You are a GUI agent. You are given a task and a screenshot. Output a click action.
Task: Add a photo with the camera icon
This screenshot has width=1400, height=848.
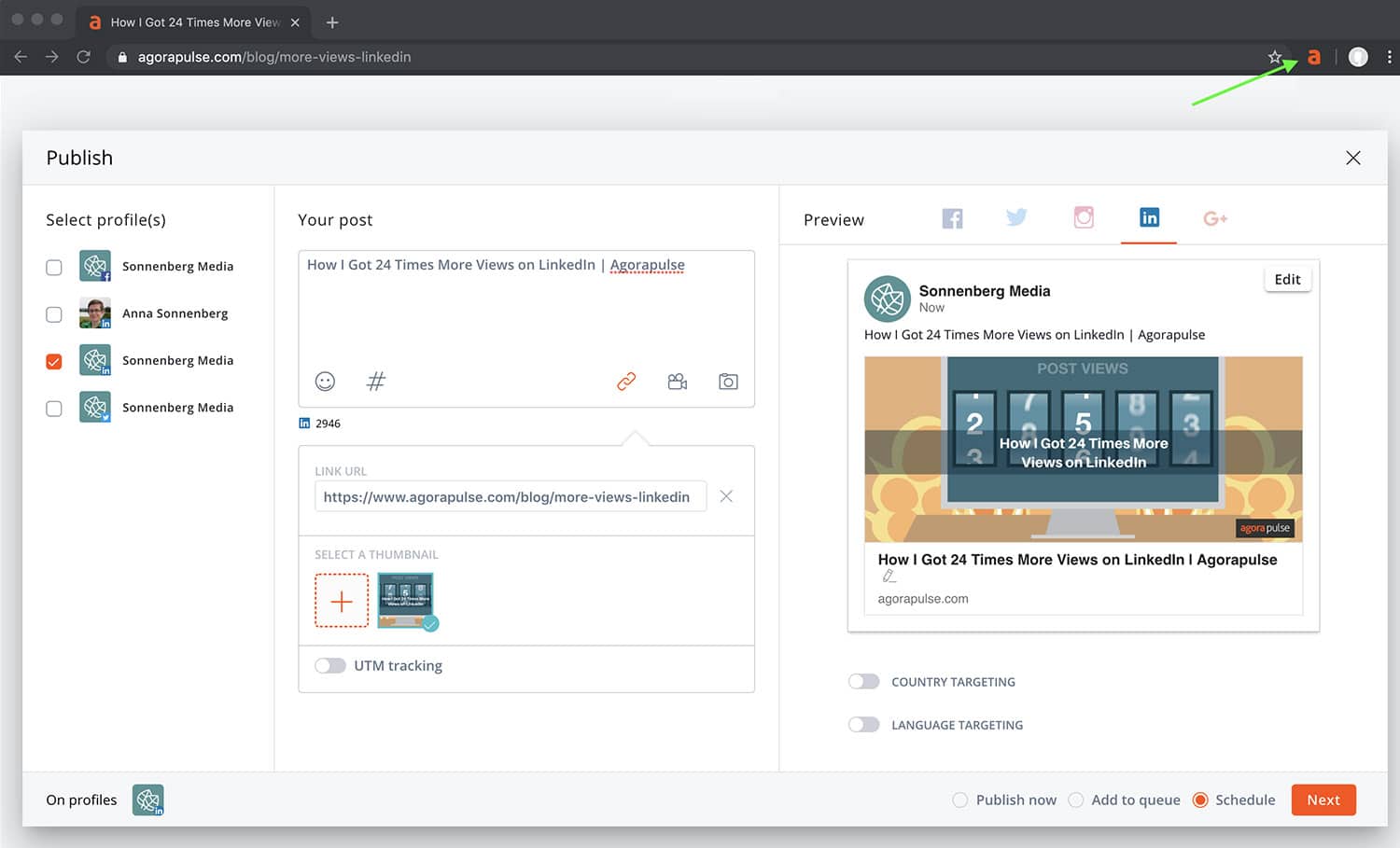pyautogui.click(x=728, y=381)
